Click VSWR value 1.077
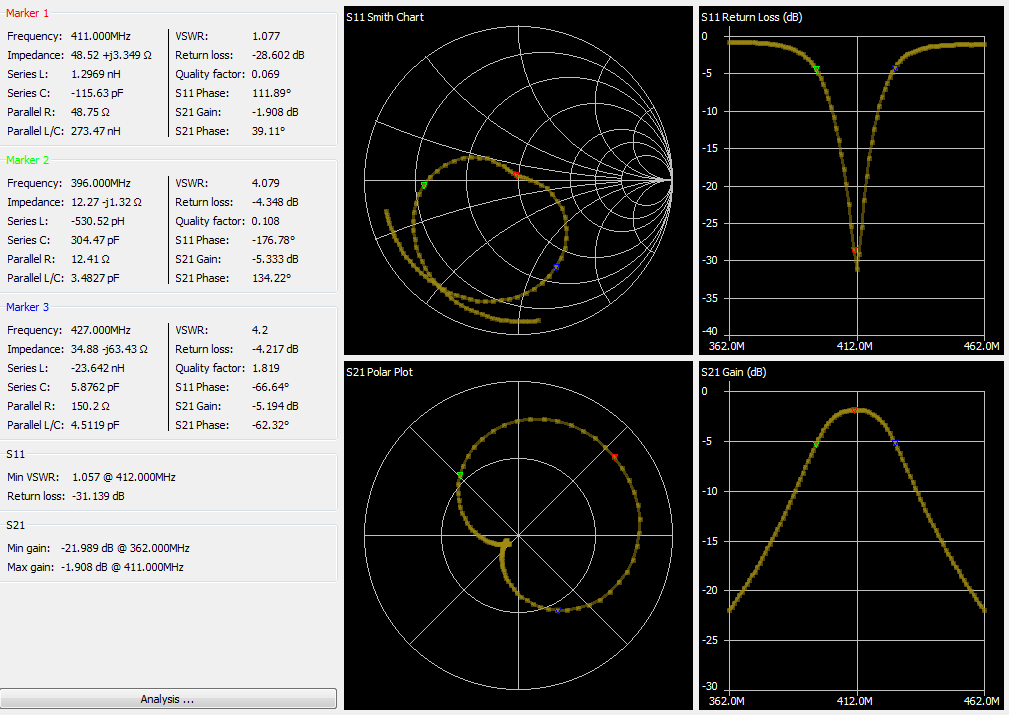The width and height of the screenshot is (1009, 715). [266, 36]
